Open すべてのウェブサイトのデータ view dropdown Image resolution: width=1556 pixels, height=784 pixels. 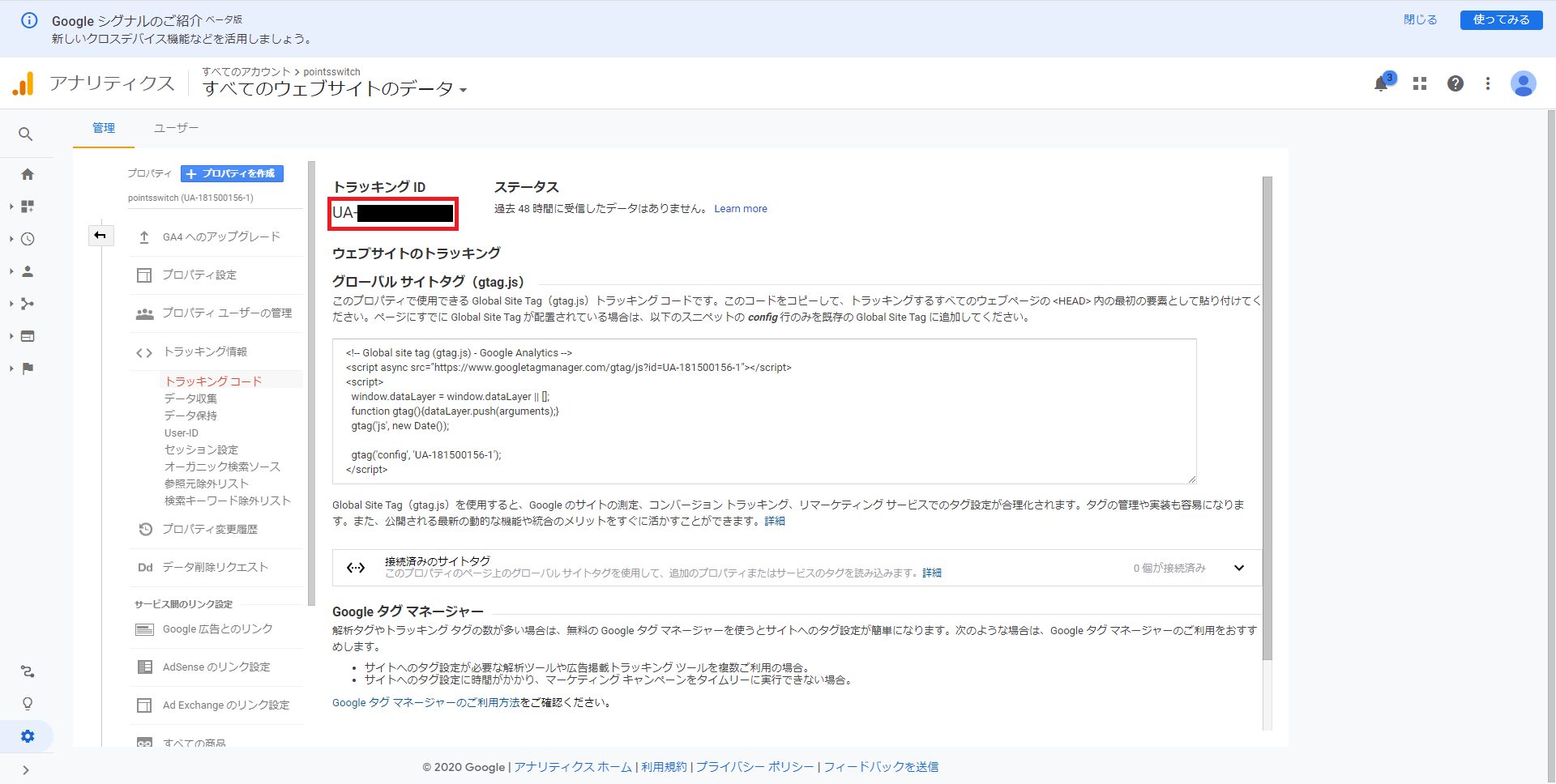point(335,88)
